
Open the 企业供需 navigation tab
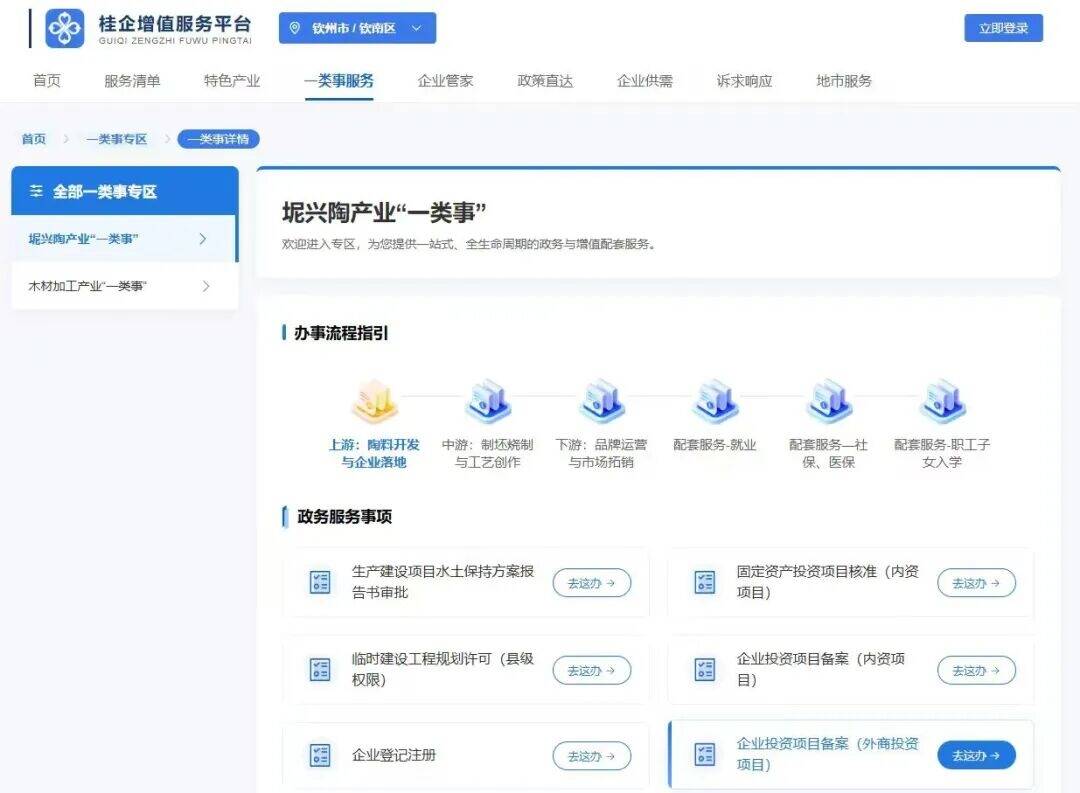tap(645, 81)
